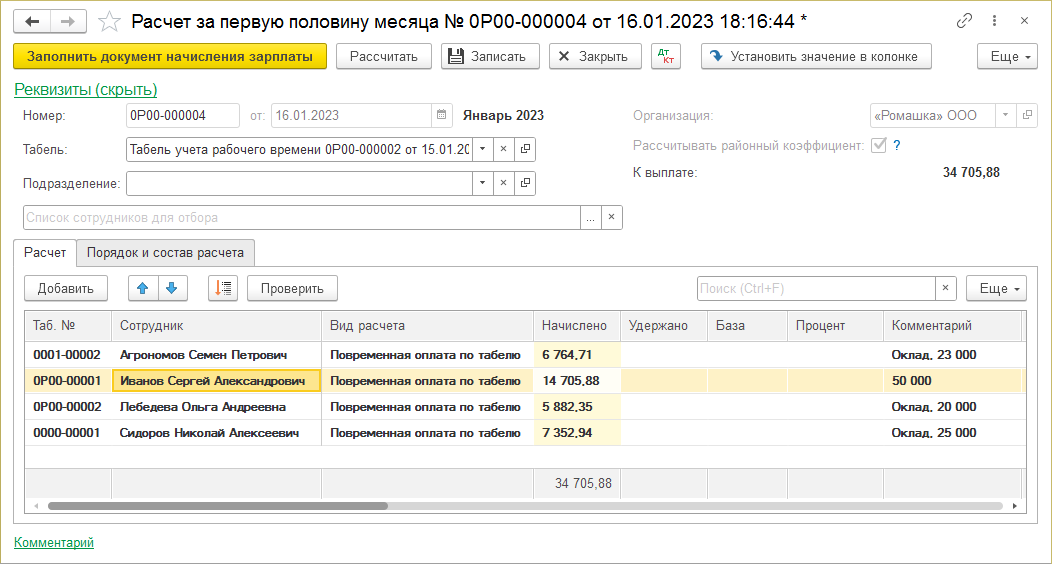Click the Начислено column header
This screenshot has width=1052, height=564.
point(577,326)
